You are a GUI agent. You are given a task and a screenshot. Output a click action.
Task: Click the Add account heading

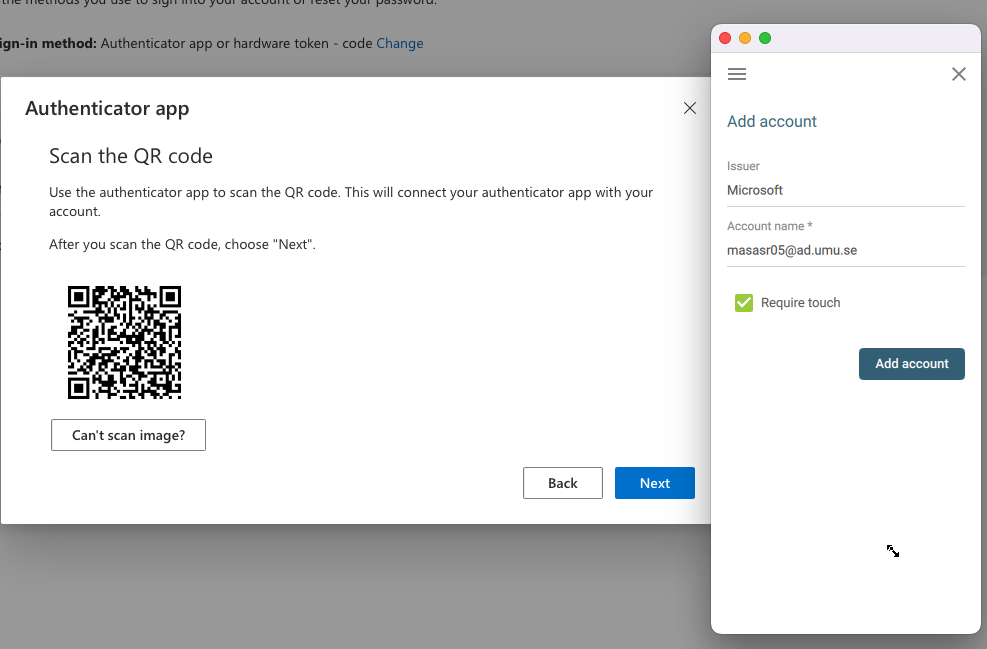tap(772, 121)
